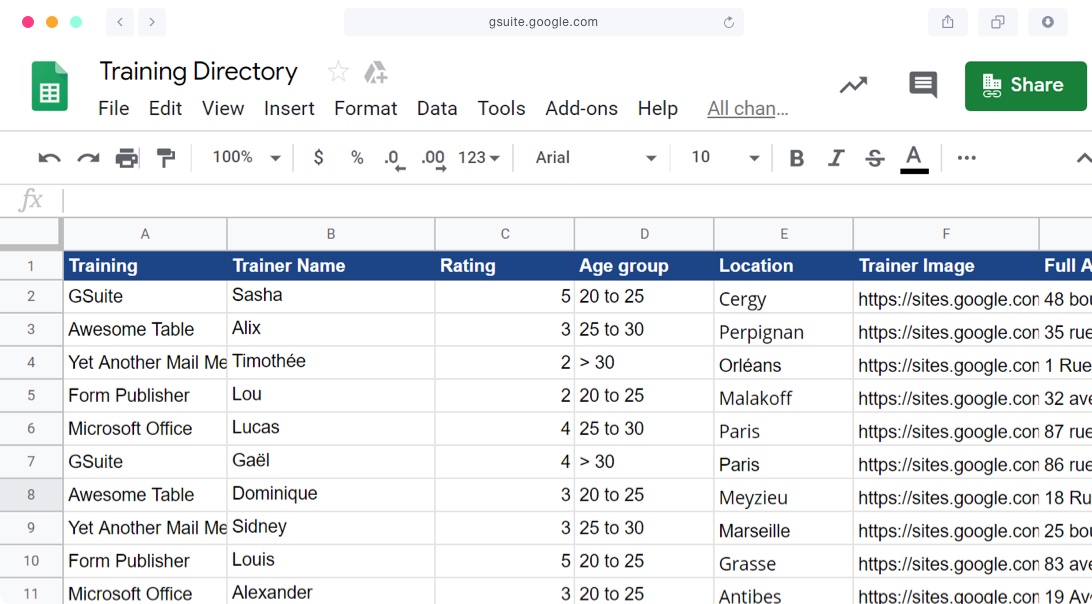Open the Help menu
The width and height of the screenshot is (1092, 604).
click(x=657, y=109)
